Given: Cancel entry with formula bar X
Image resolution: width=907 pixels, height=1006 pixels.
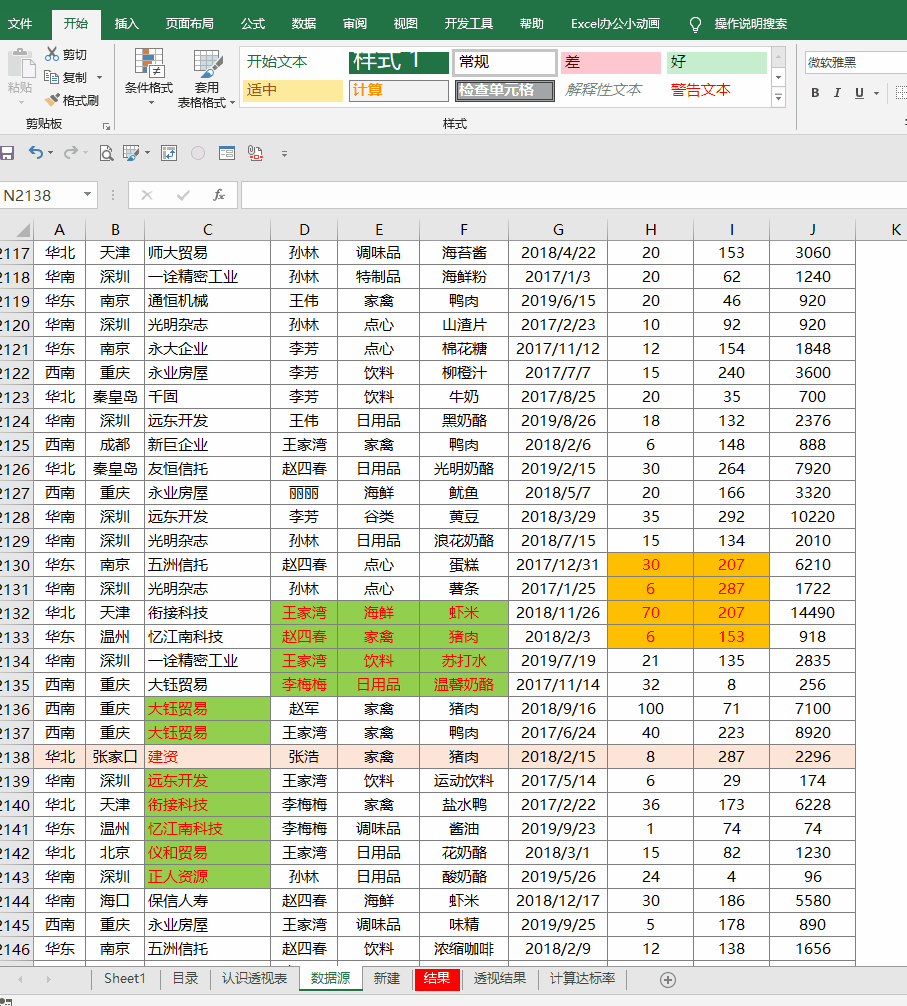Looking at the screenshot, I should (x=147, y=195).
